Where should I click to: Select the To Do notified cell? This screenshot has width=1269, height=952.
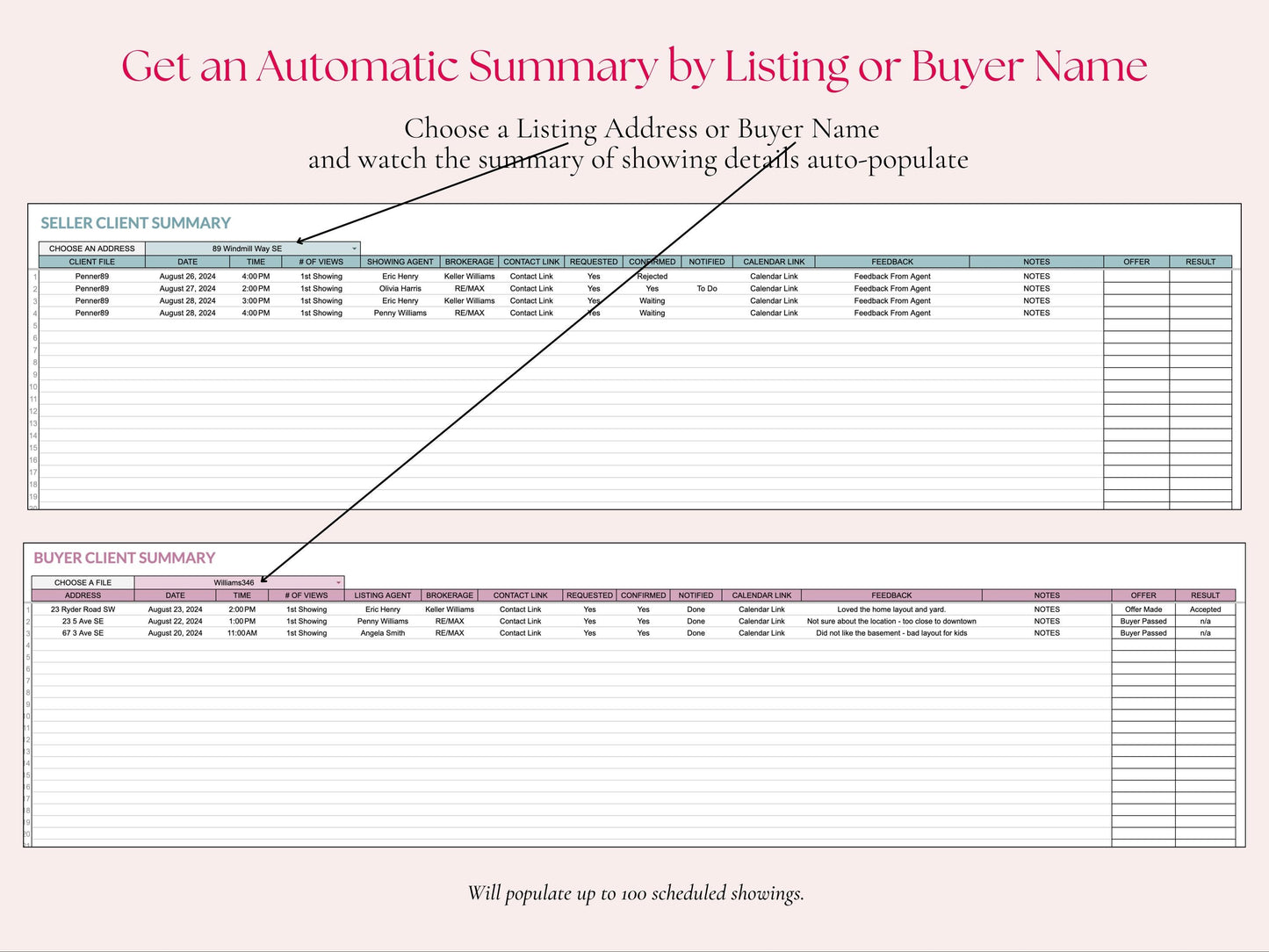[707, 288]
